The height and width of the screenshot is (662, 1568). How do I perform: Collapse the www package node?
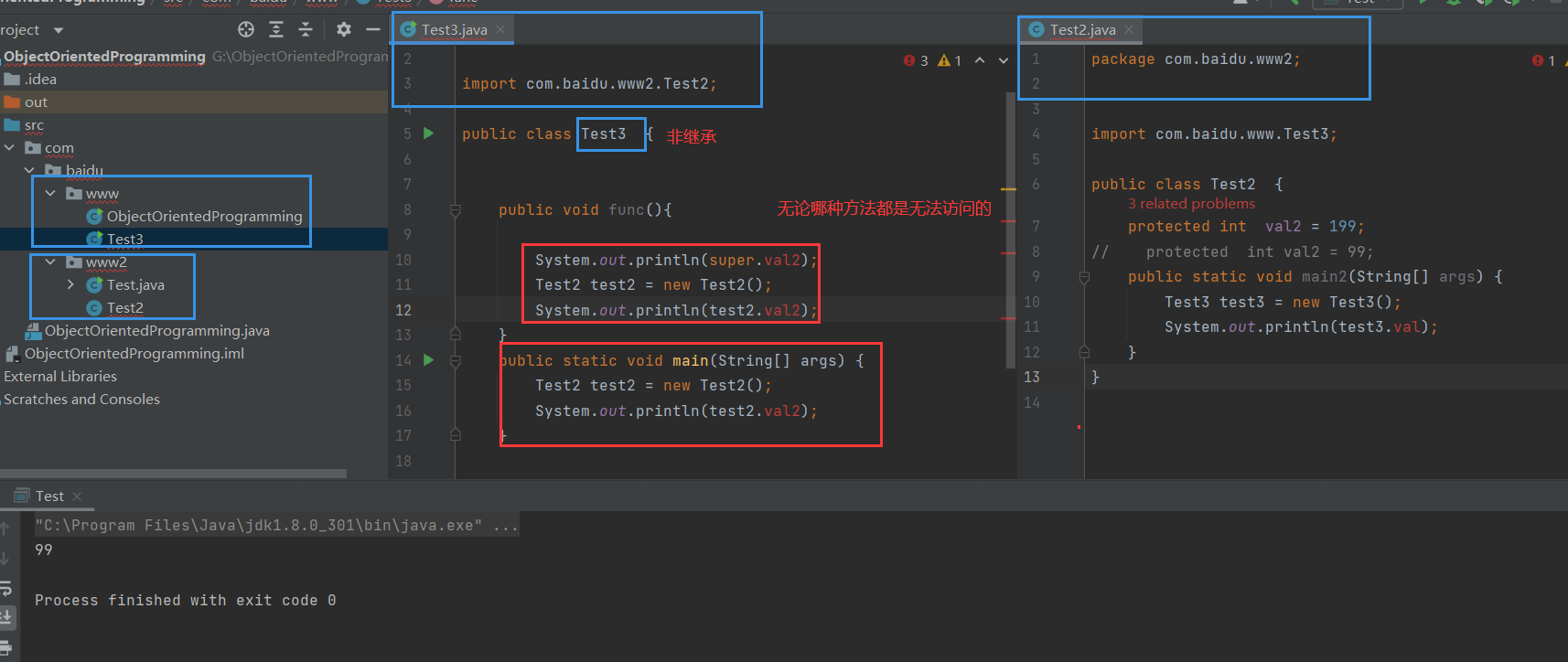pos(50,193)
